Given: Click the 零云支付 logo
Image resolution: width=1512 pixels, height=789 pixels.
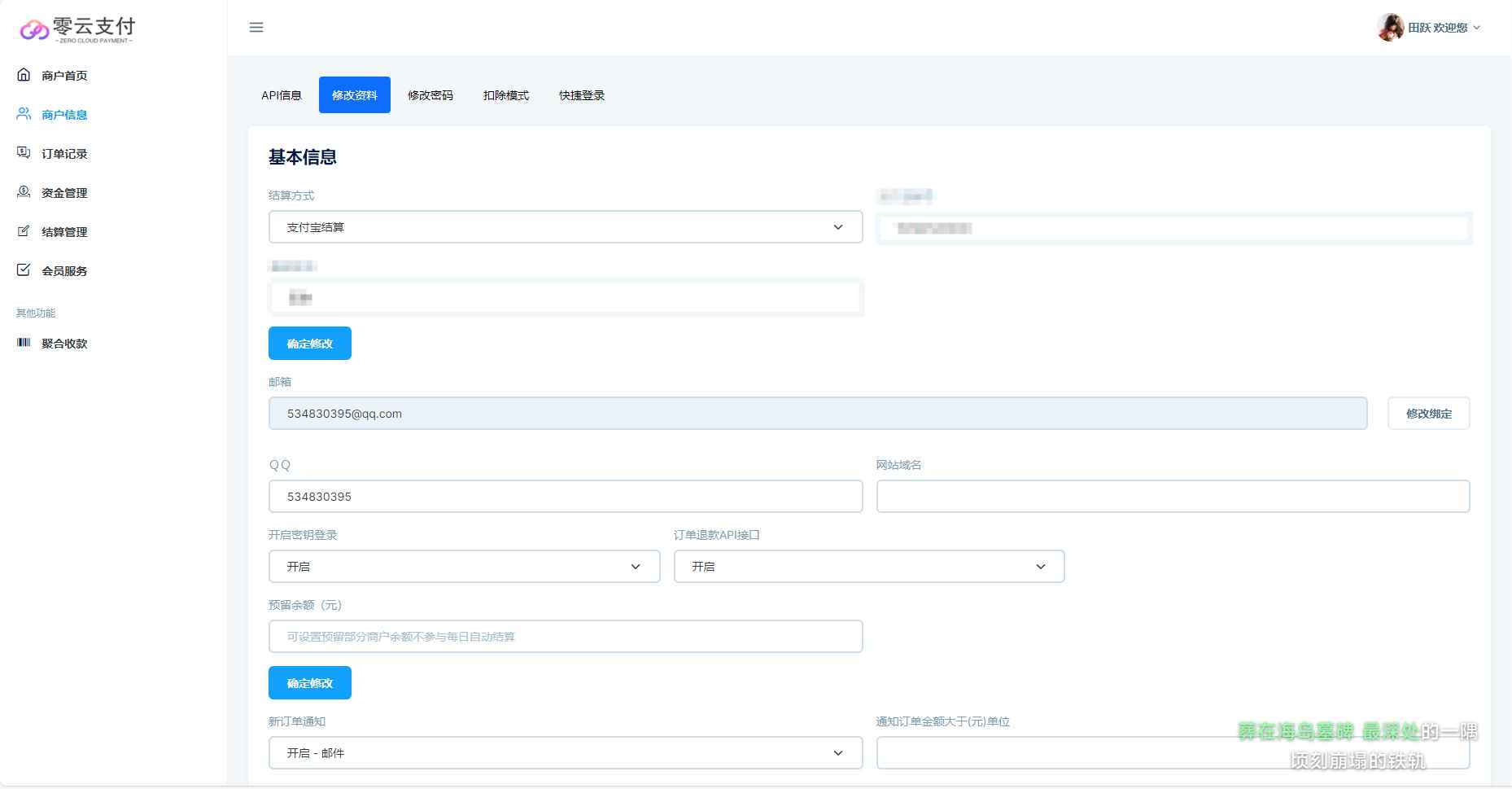Looking at the screenshot, I should [x=78, y=29].
